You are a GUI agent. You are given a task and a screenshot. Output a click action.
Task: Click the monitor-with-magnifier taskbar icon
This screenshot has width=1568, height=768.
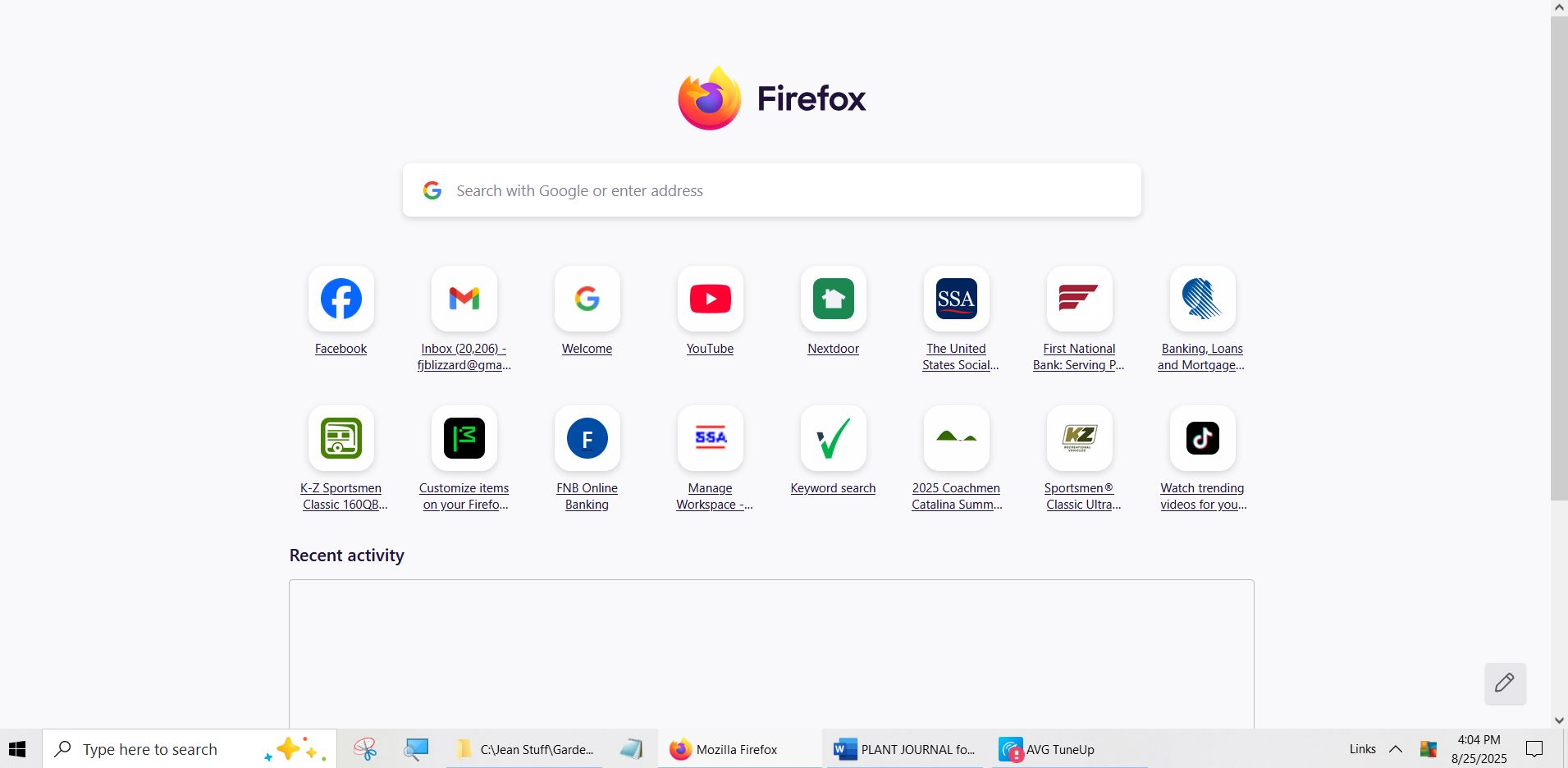(416, 749)
